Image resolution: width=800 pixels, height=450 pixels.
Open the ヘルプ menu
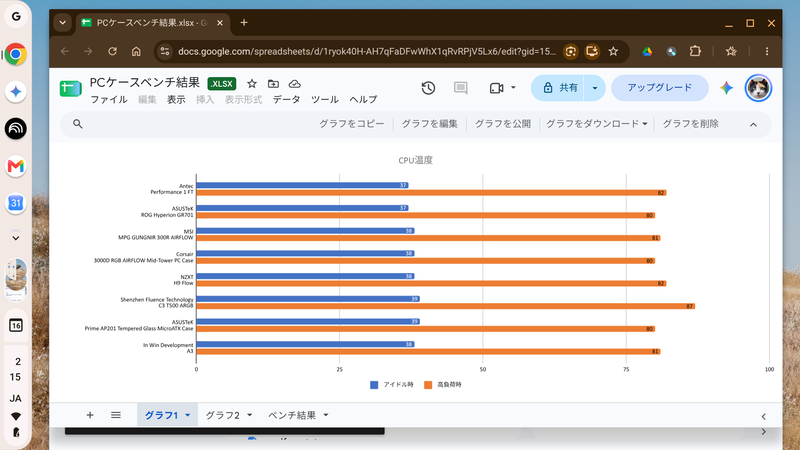coord(363,99)
